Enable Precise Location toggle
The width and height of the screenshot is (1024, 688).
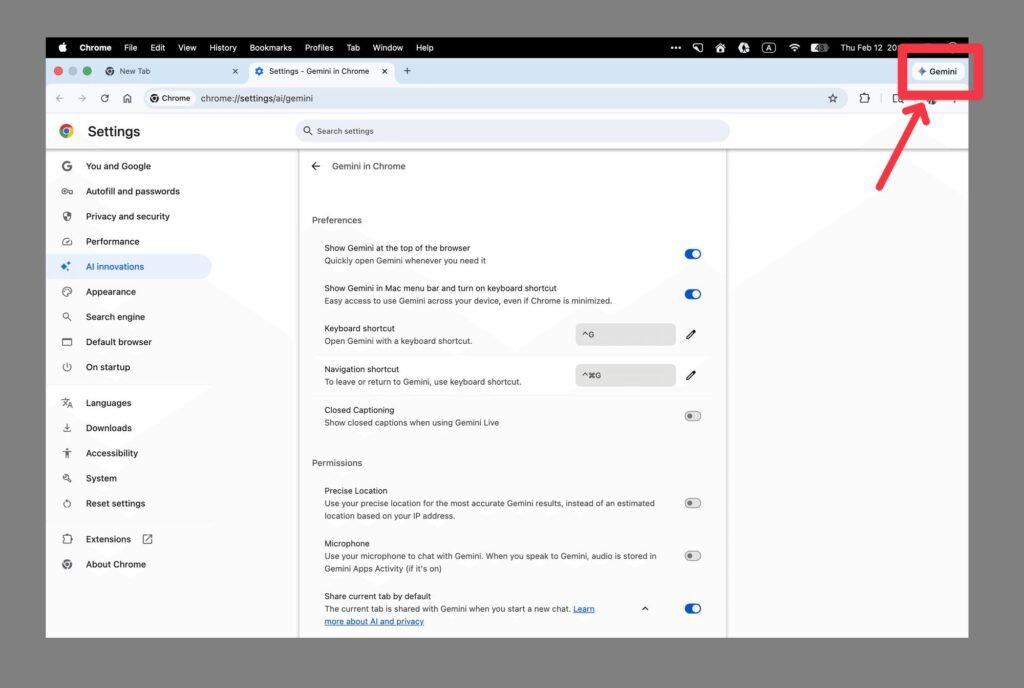[692, 503]
